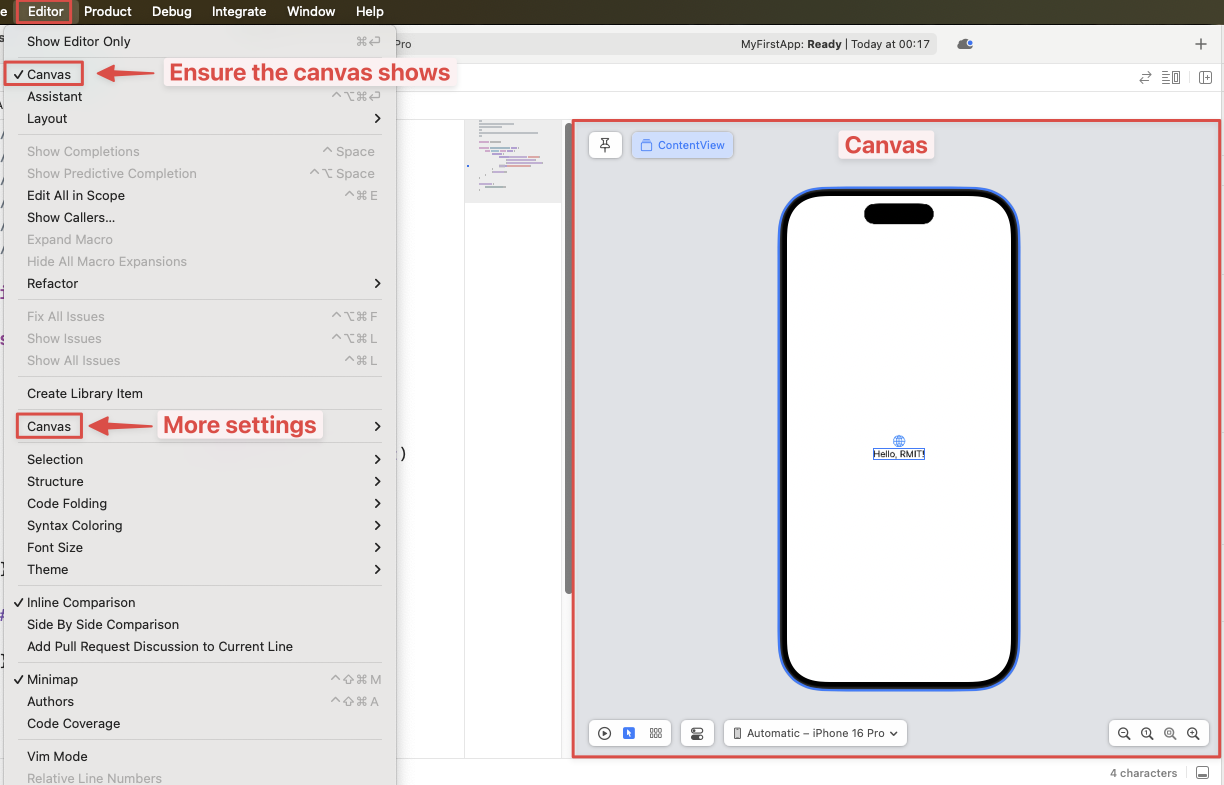Viewport: 1224px width, 785px height.
Task: Switch canvas to Selectable mode
Action: 628,733
